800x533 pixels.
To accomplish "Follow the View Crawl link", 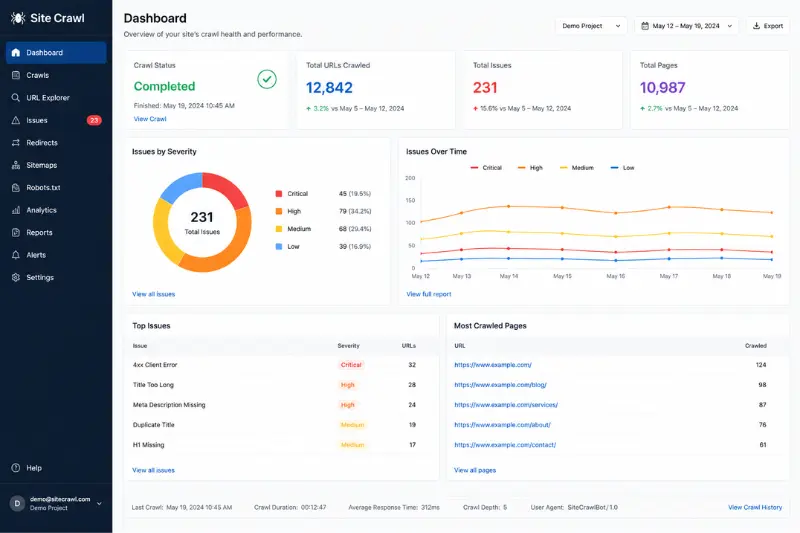I will coord(150,119).
